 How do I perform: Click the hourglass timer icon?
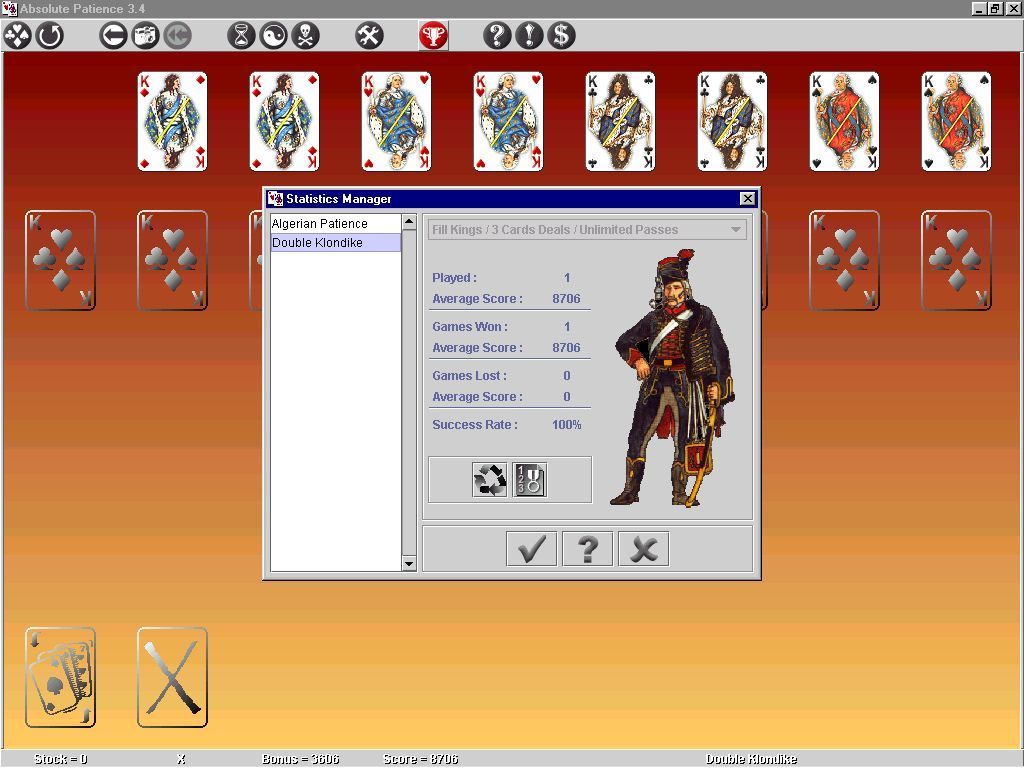240,36
